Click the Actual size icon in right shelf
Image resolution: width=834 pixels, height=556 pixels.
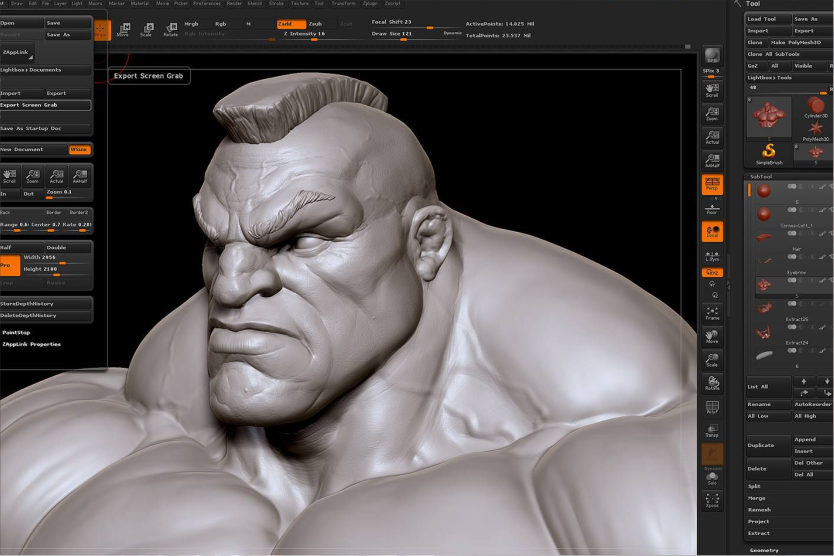tap(712, 137)
